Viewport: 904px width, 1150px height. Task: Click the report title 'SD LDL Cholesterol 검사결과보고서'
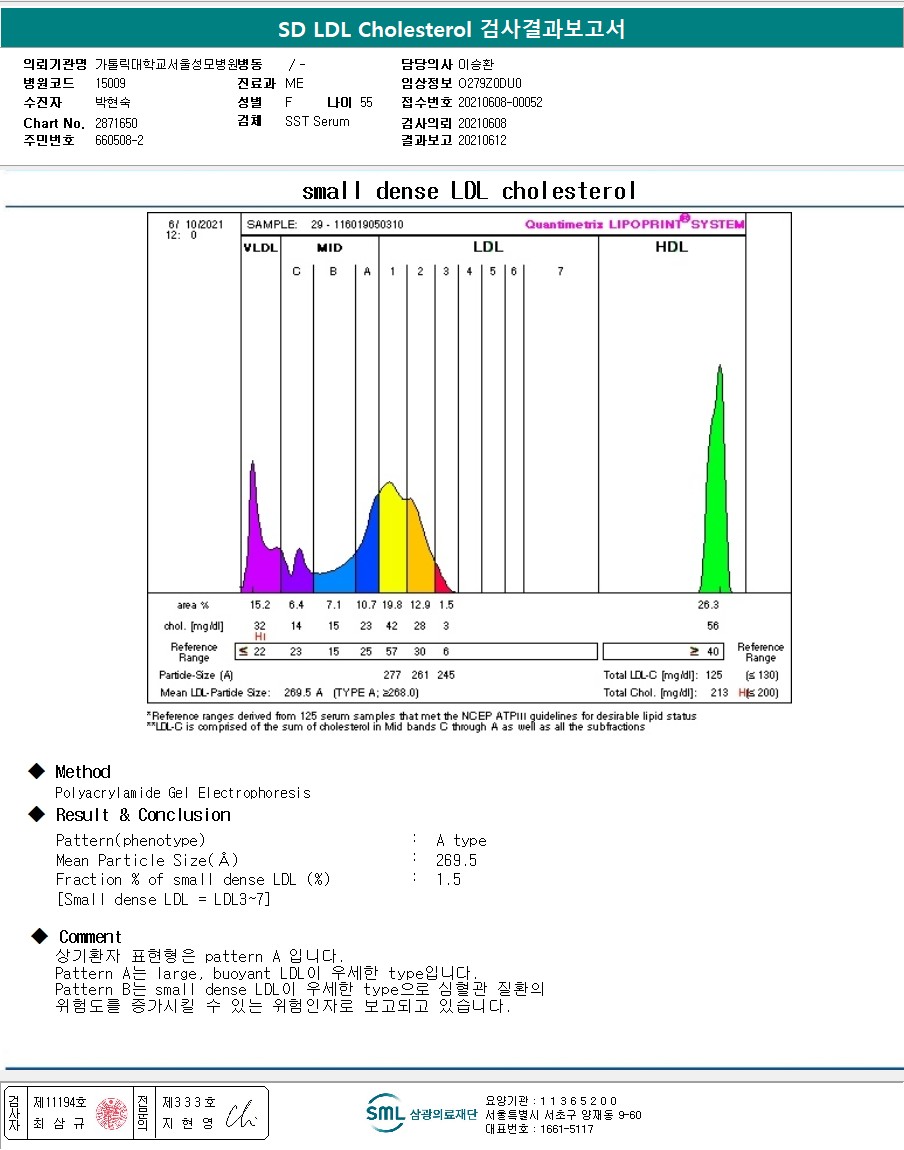click(452, 29)
